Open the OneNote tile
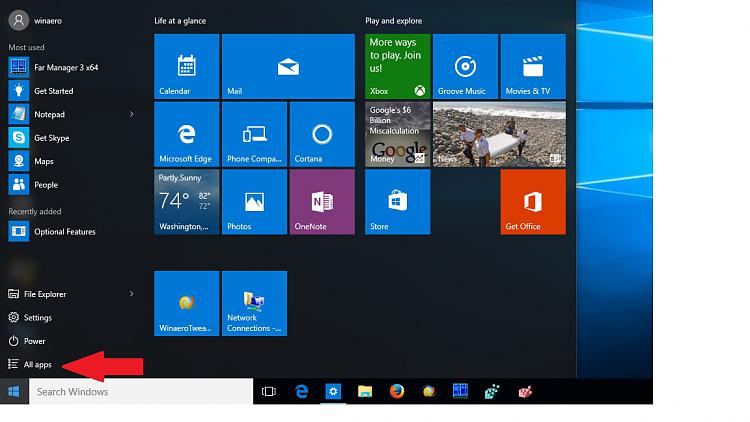This screenshot has height=422, width=750. pyautogui.click(x=321, y=201)
